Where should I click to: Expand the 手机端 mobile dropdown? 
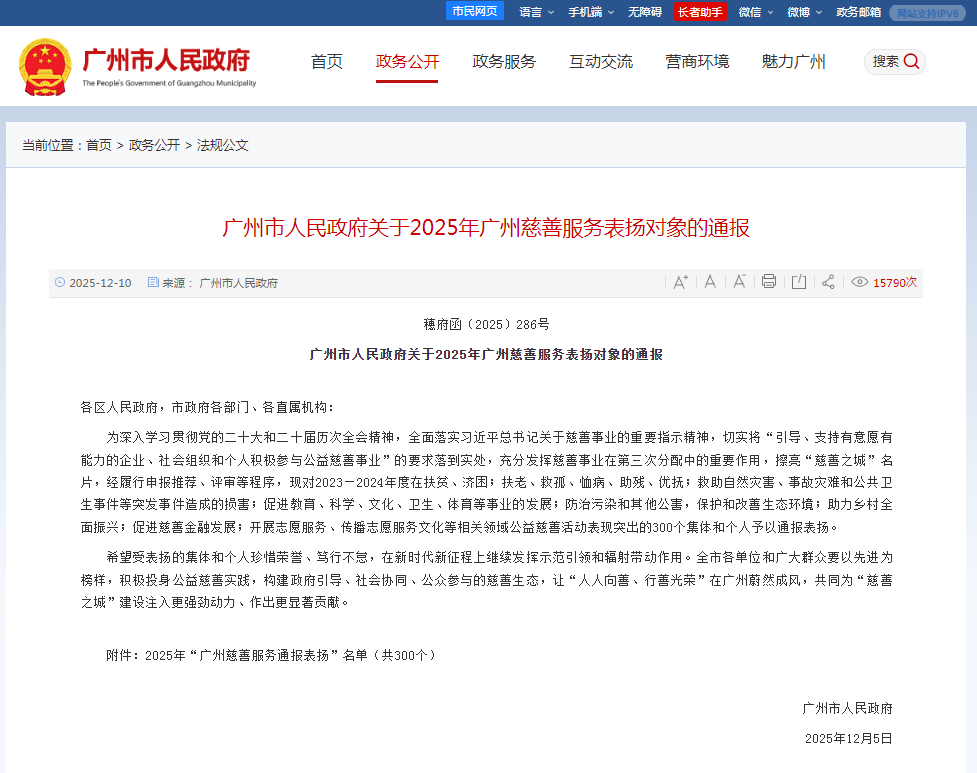click(590, 12)
